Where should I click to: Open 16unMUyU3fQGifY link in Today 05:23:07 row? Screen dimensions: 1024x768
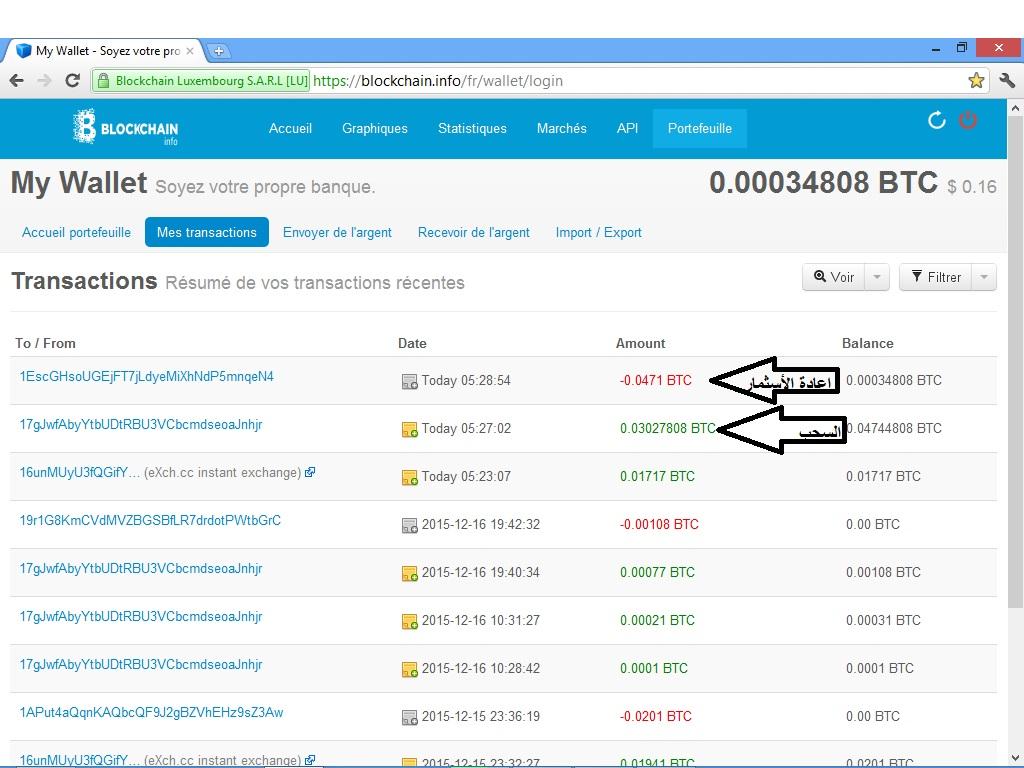pos(79,472)
